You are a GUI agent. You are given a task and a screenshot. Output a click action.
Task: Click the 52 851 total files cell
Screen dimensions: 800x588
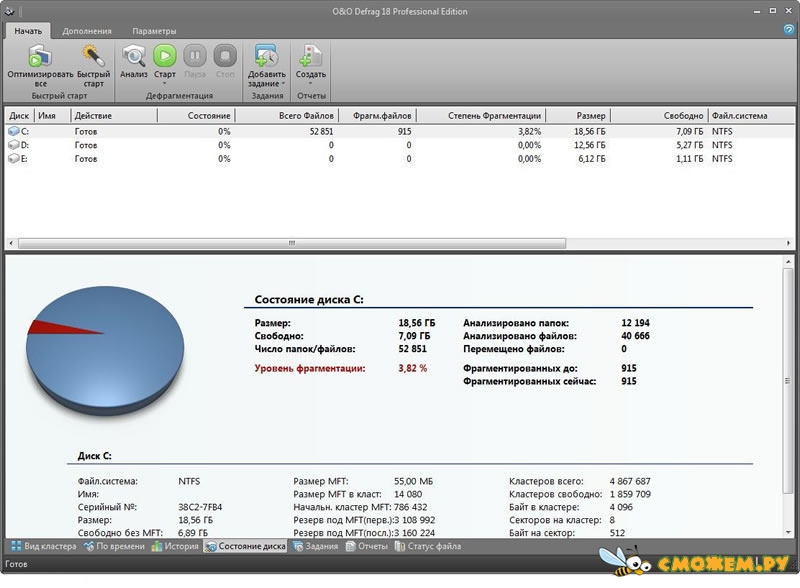coord(321,131)
